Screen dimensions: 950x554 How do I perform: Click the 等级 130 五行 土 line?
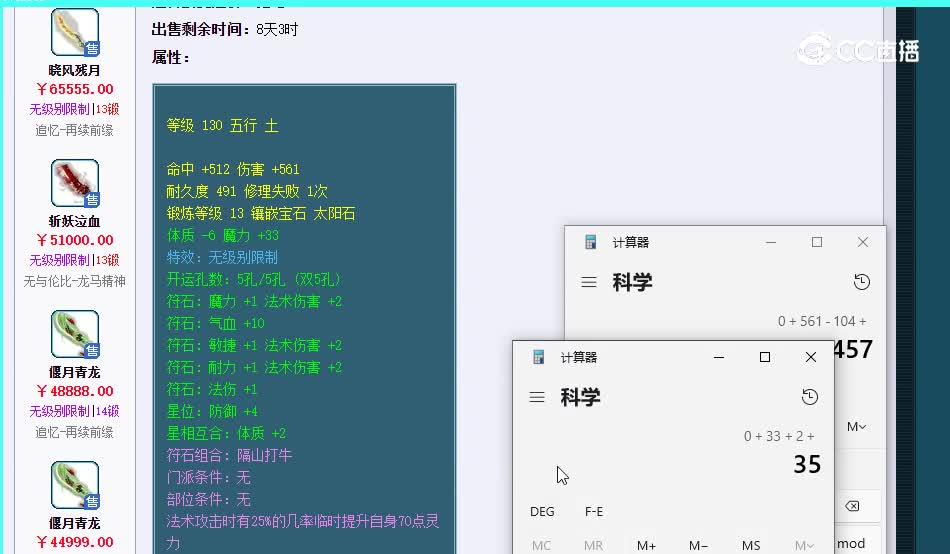[x=222, y=125]
